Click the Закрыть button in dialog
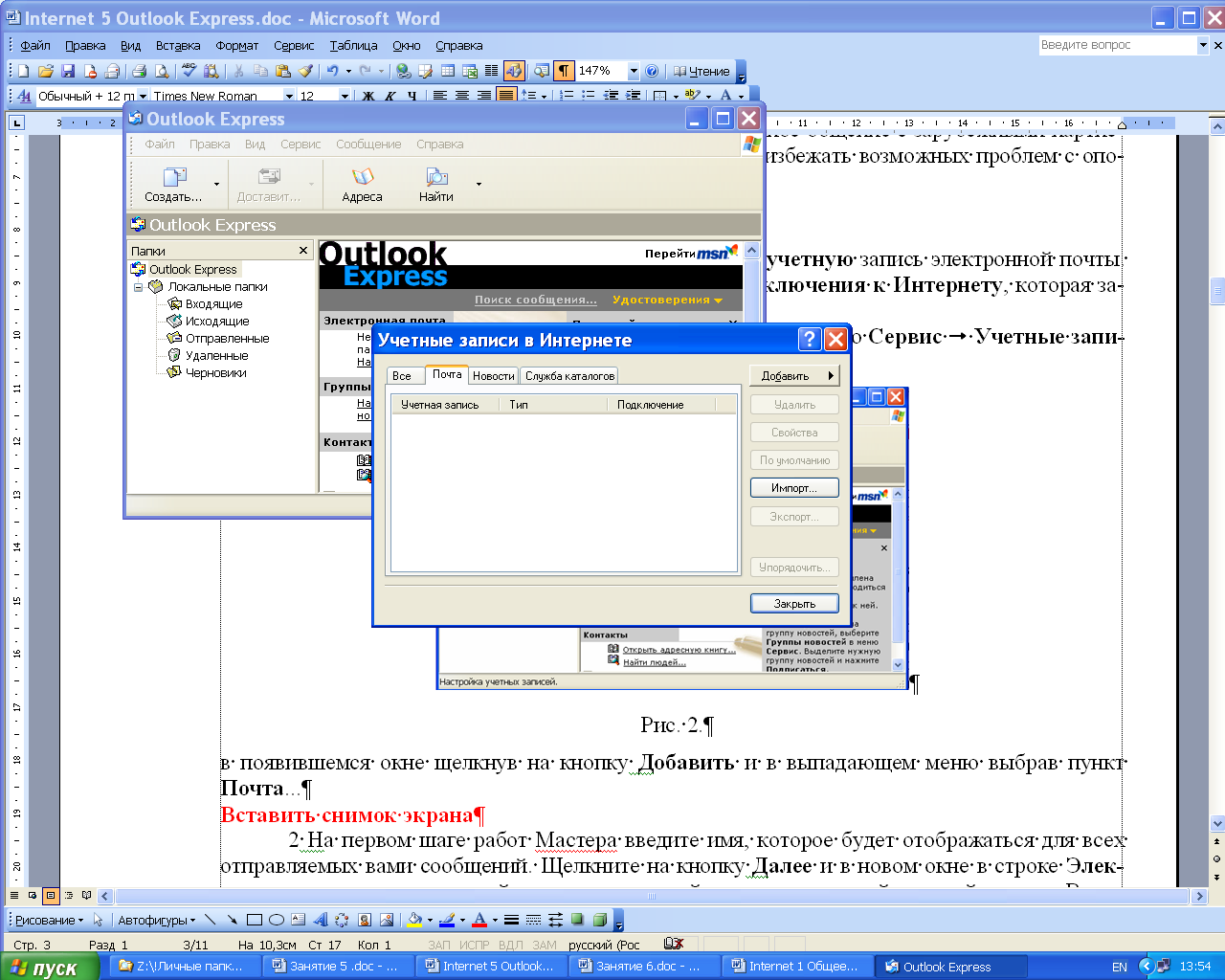1225x980 pixels. click(x=794, y=604)
